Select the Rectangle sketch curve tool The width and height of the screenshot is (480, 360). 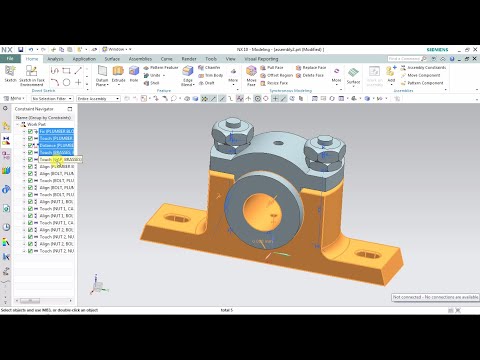pyautogui.click(x=66, y=71)
